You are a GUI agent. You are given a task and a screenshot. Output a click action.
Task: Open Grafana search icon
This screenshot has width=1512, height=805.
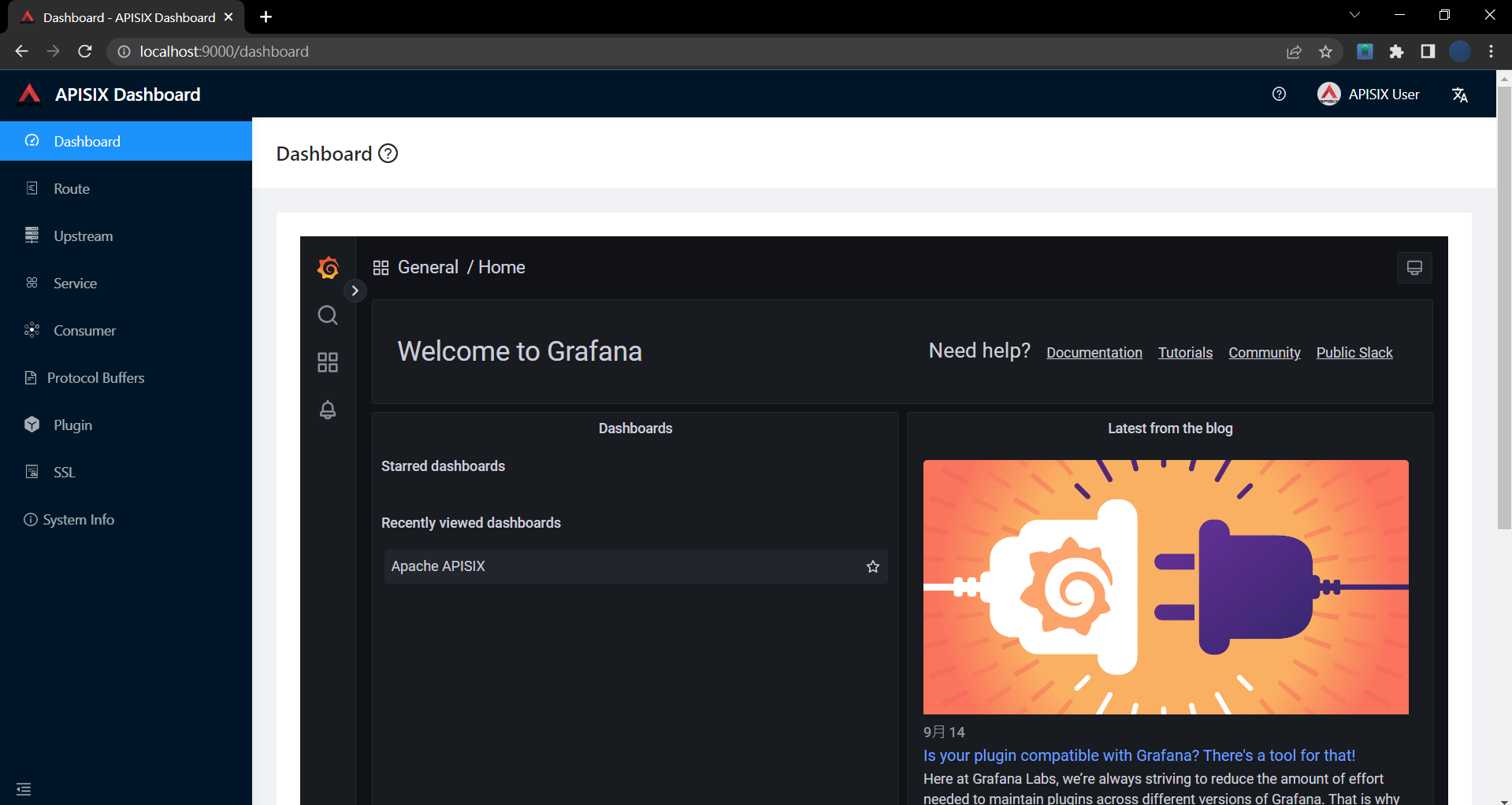click(x=328, y=315)
